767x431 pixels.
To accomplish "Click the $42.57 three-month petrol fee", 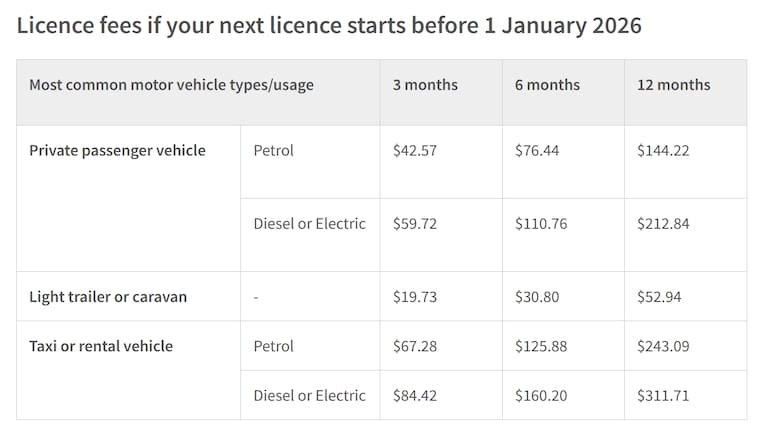I will click(x=414, y=151).
